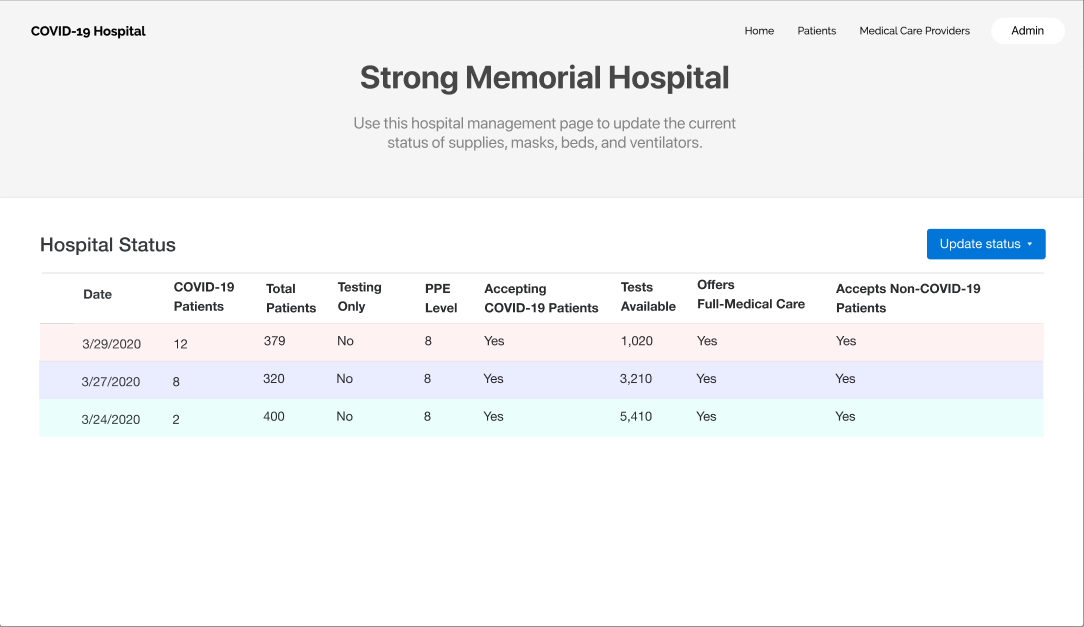This screenshot has height=627, width=1084.
Task: Click the 3,210 tests available value
Action: [636, 379]
